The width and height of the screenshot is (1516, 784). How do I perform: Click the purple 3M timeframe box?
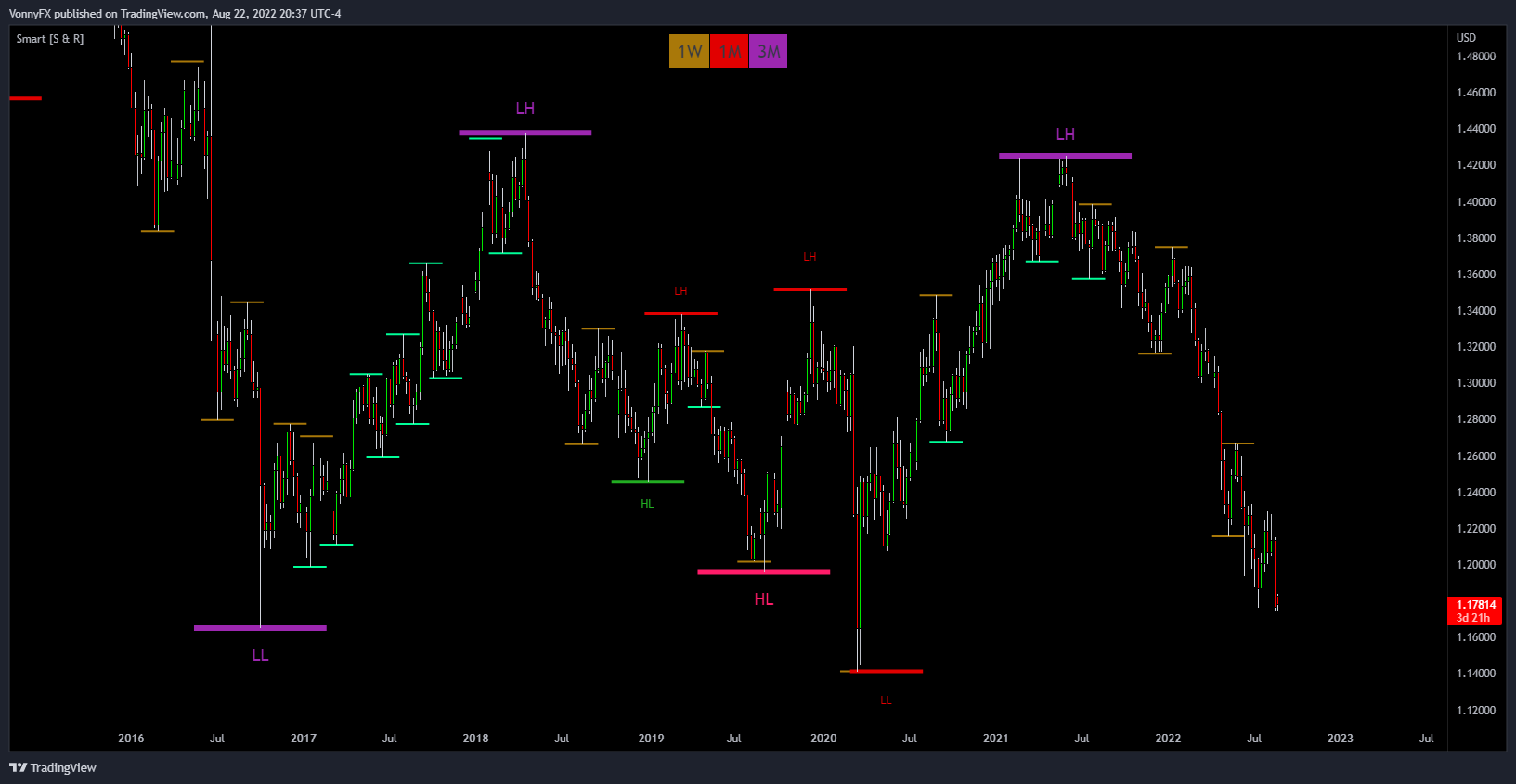(x=768, y=51)
